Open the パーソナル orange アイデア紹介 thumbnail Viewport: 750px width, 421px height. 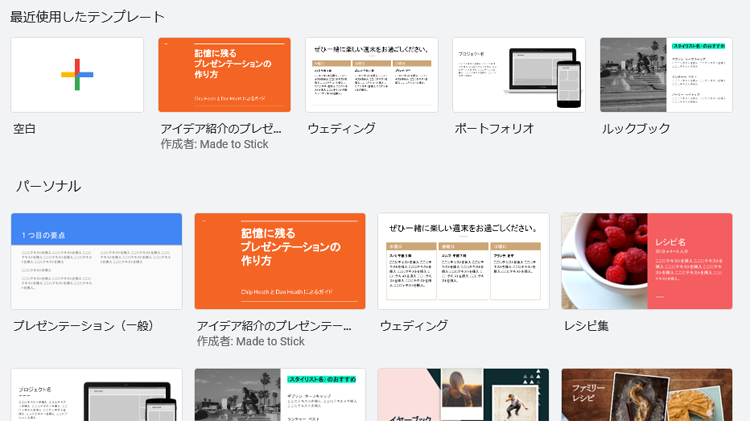tap(280, 261)
